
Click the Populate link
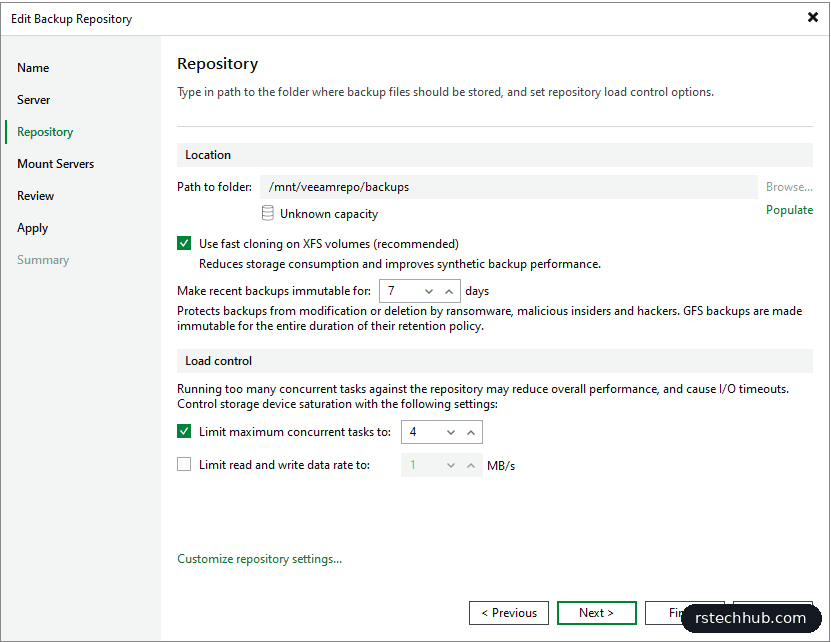(789, 210)
